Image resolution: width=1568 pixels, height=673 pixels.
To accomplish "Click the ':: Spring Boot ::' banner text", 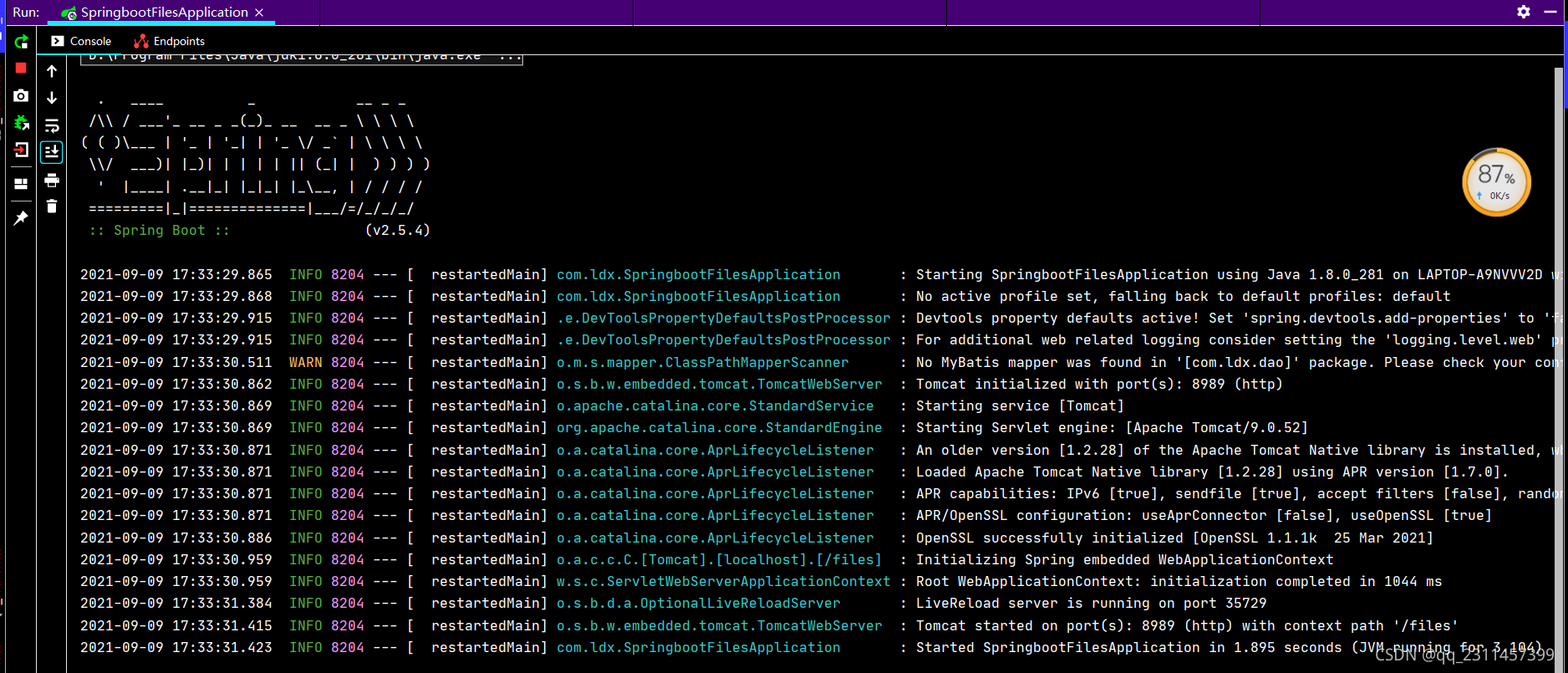I will pyautogui.click(x=159, y=230).
